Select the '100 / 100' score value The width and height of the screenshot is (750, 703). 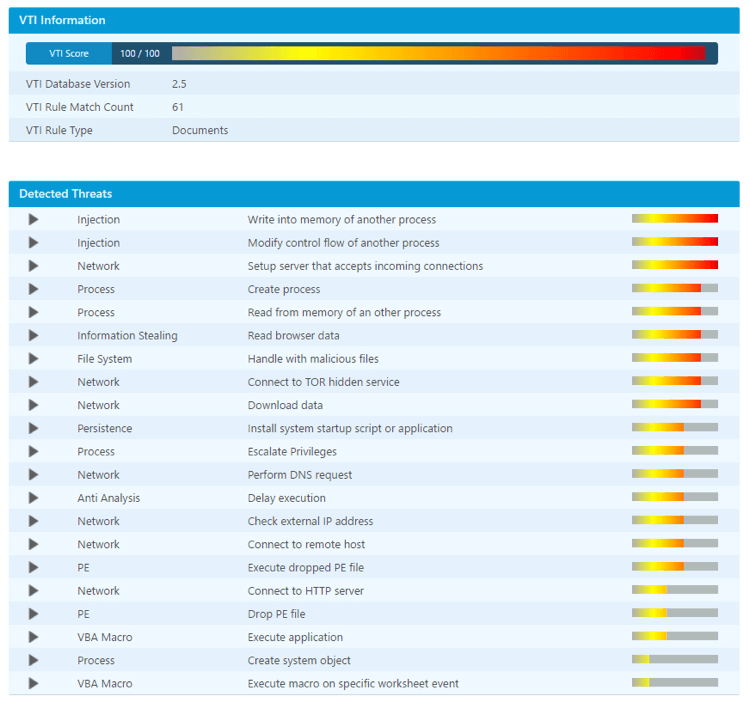(140, 54)
